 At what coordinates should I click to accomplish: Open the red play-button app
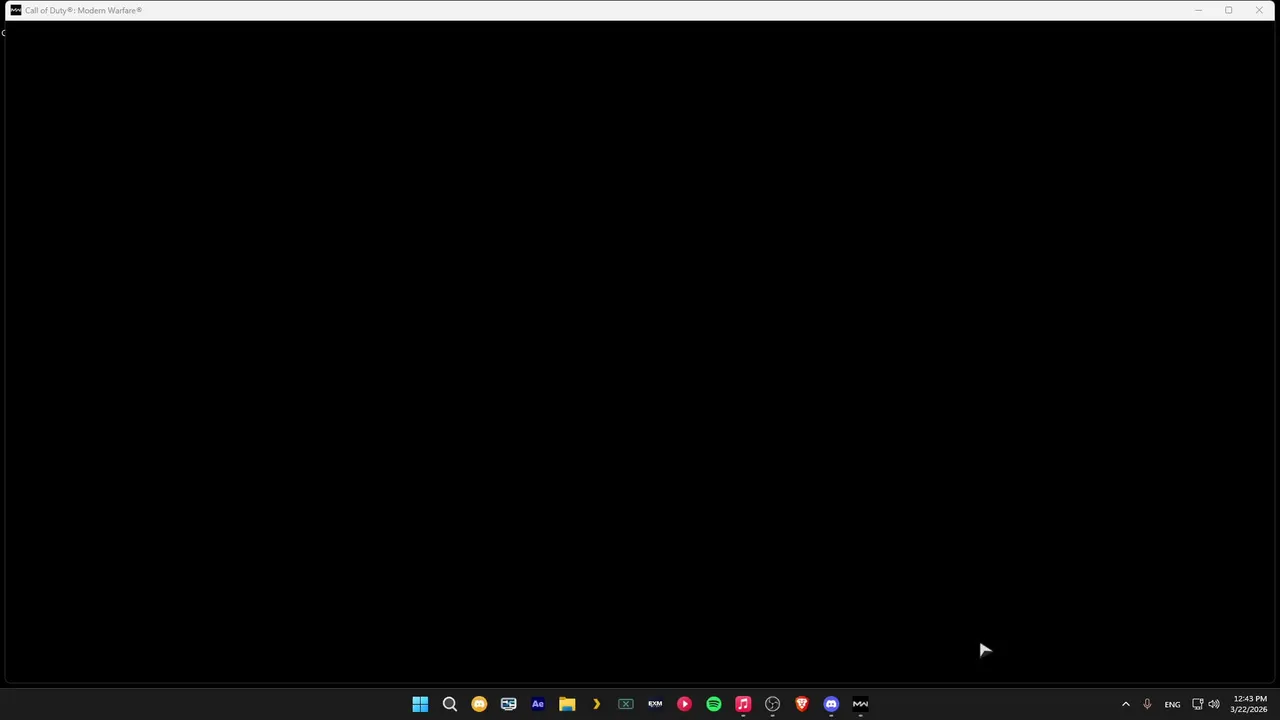point(684,704)
